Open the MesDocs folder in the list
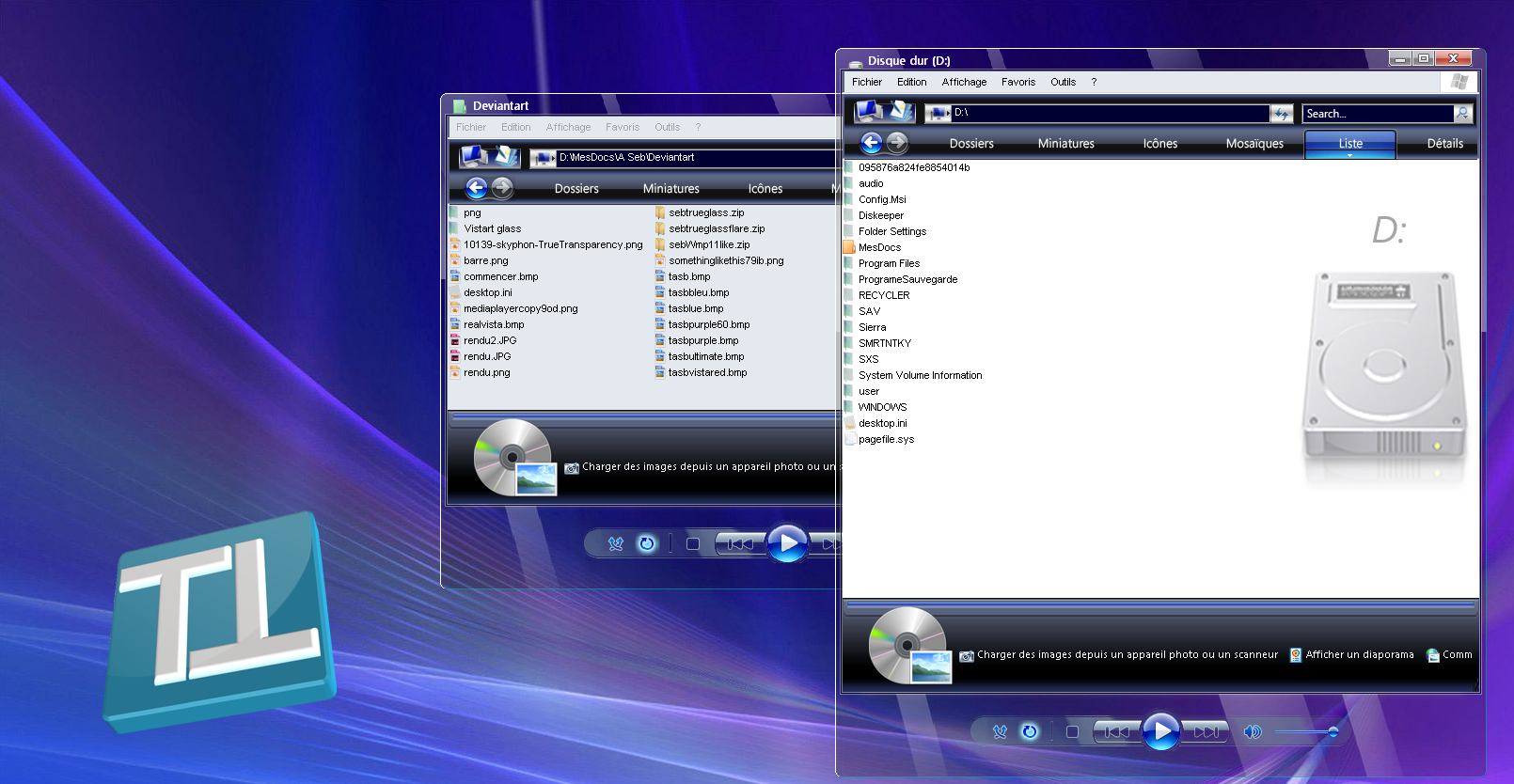Viewport: 1514px width, 784px height. (879, 247)
